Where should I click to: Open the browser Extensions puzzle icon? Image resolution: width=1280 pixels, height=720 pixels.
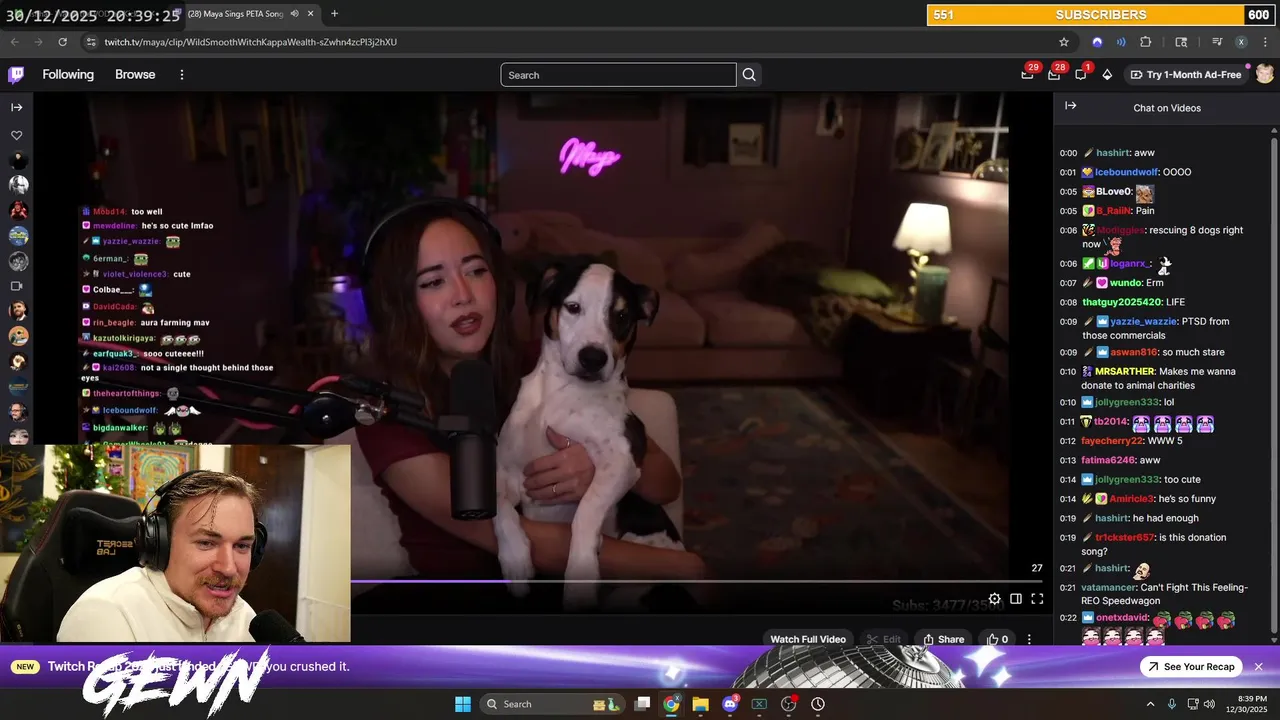coord(1146,42)
